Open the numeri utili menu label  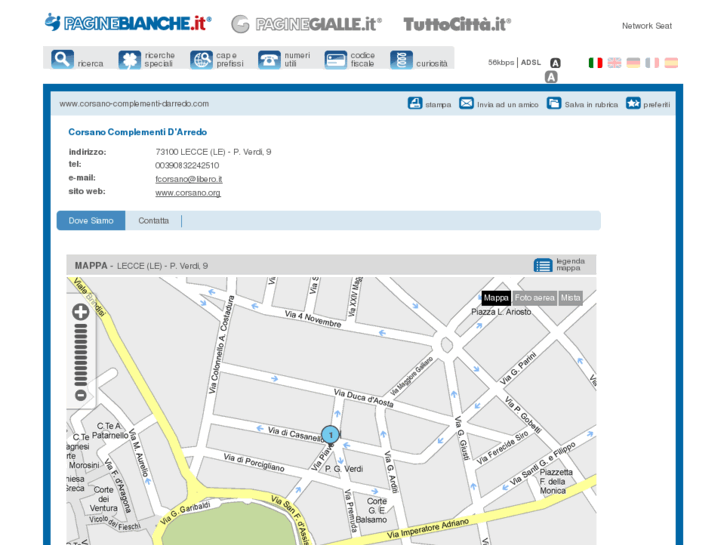pos(297,59)
